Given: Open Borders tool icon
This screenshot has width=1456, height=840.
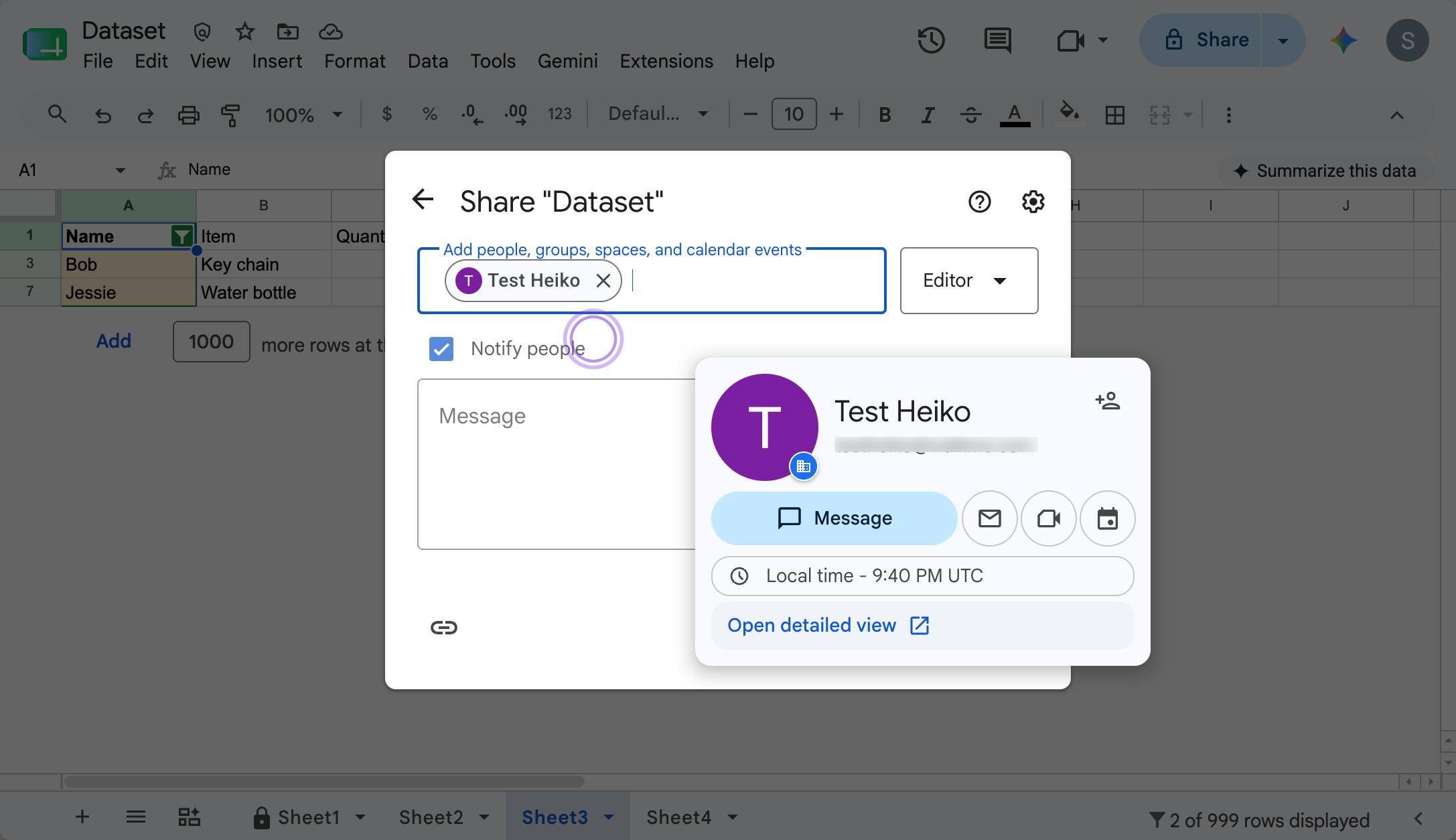Looking at the screenshot, I should pos(1114,115).
